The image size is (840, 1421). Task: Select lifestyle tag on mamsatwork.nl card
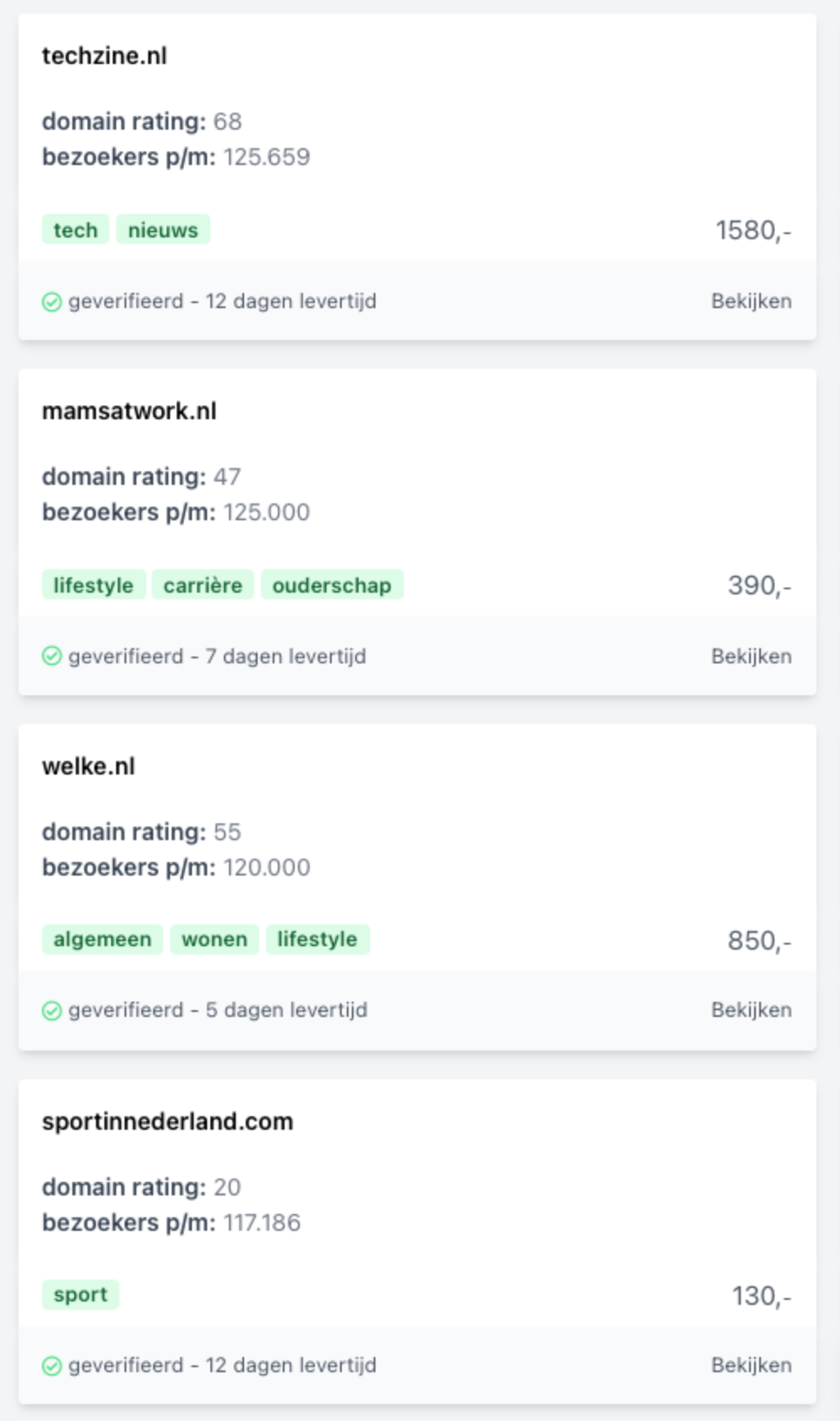coord(93,585)
